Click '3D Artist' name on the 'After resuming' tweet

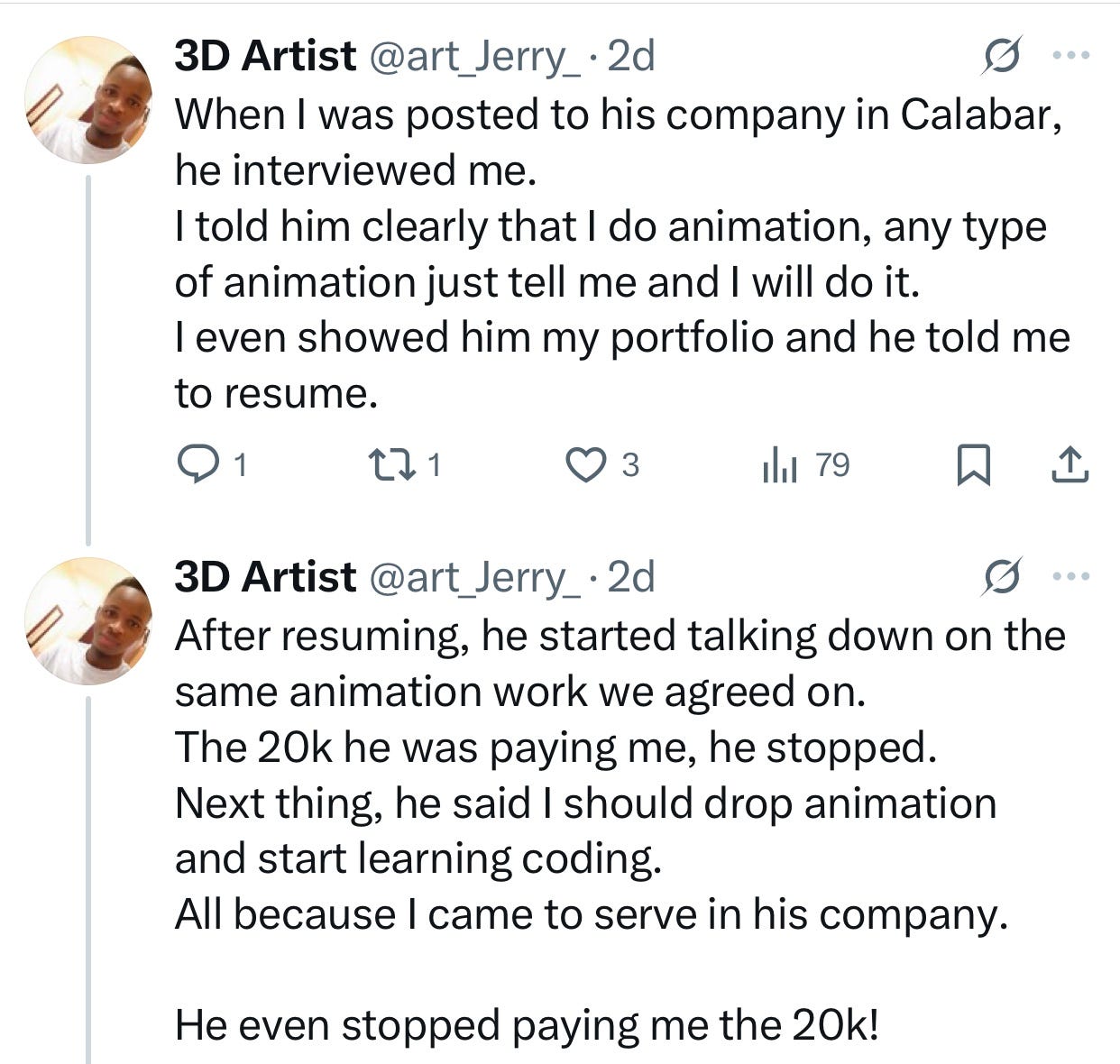click(x=265, y=577)
